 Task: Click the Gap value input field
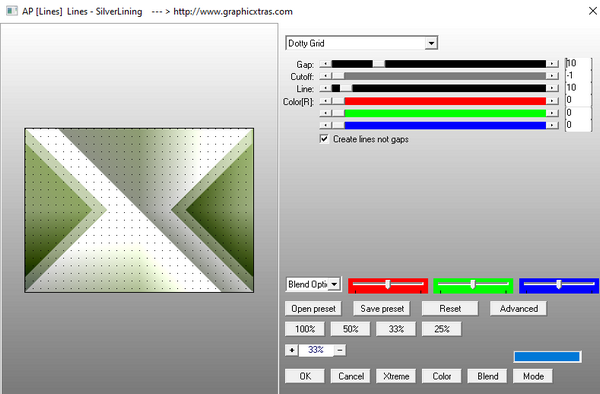click(x=578, y=63)
